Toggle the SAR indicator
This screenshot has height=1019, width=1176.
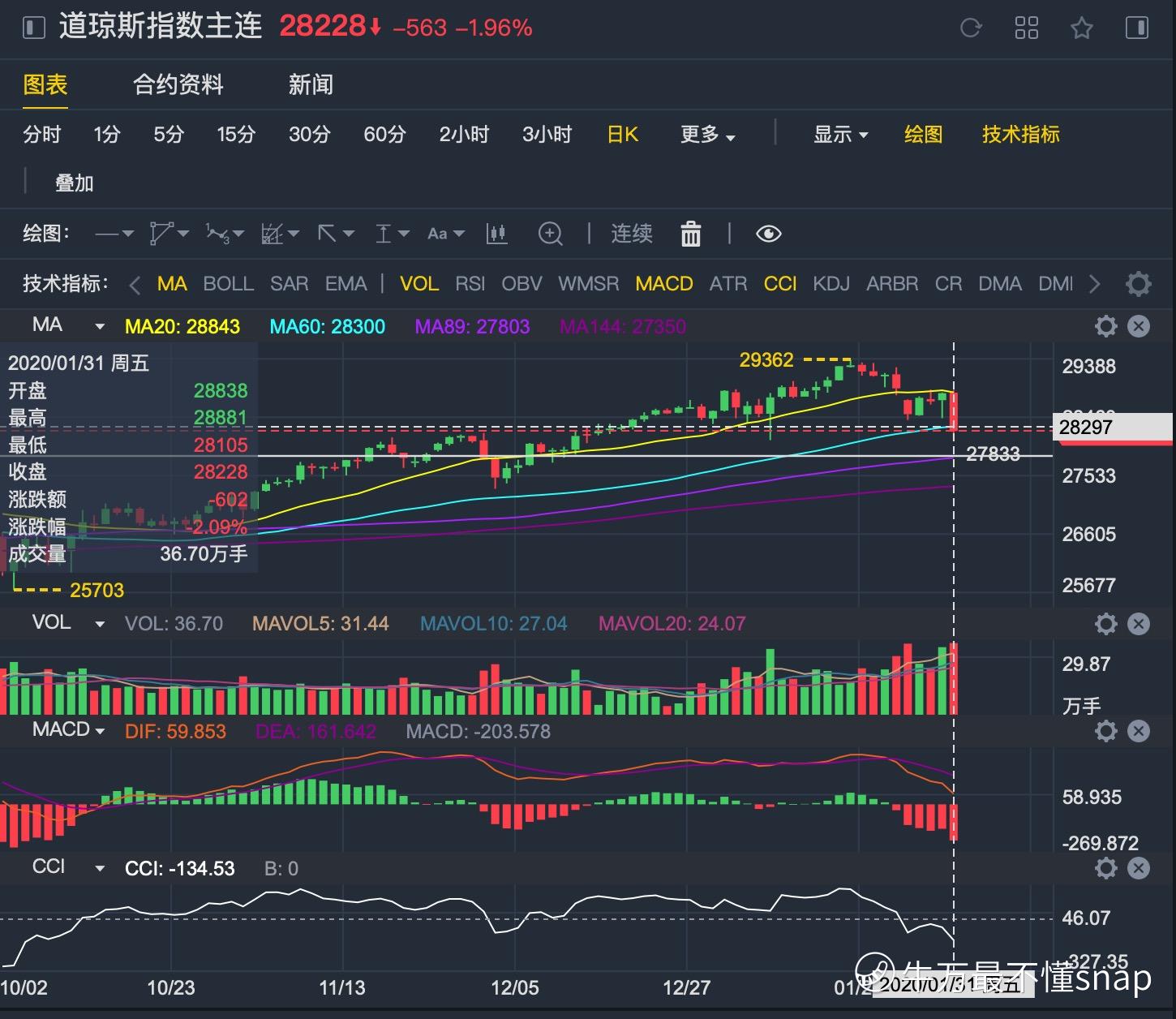click(x=289, y=284)
